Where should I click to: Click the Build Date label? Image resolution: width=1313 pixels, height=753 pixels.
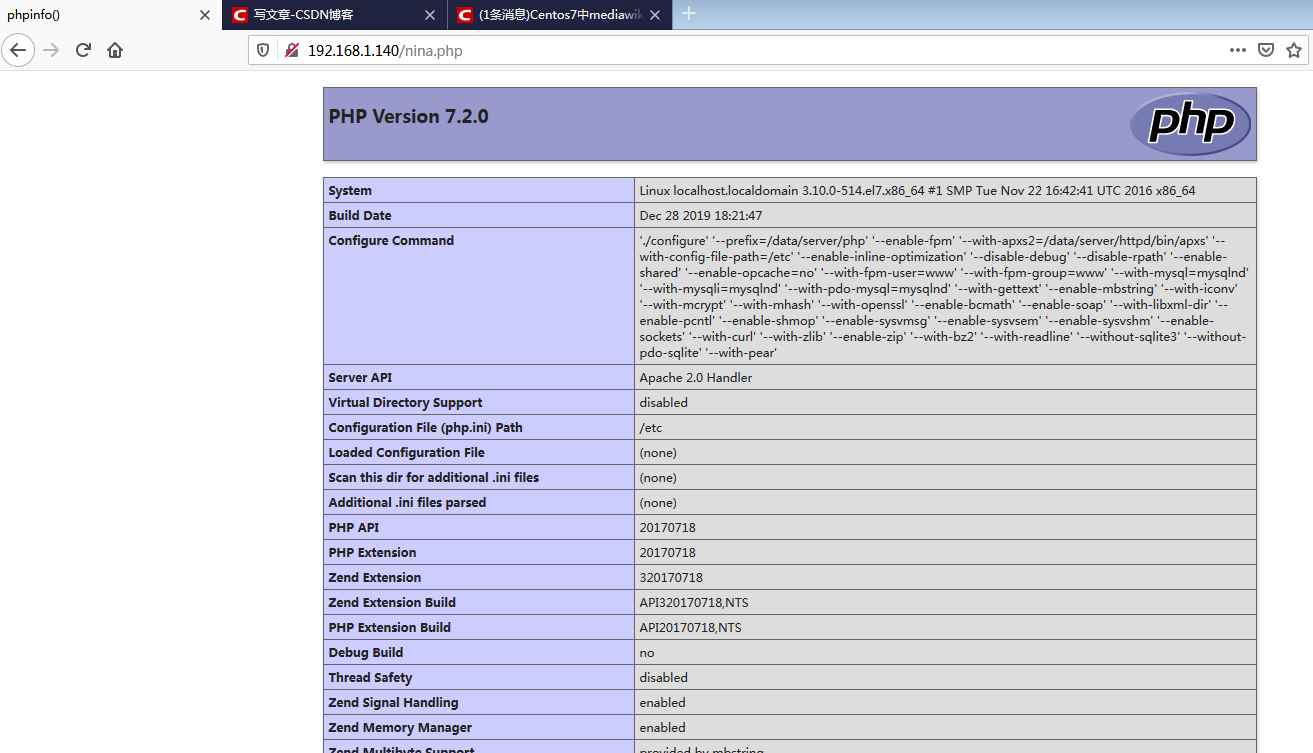coord(360,216)
